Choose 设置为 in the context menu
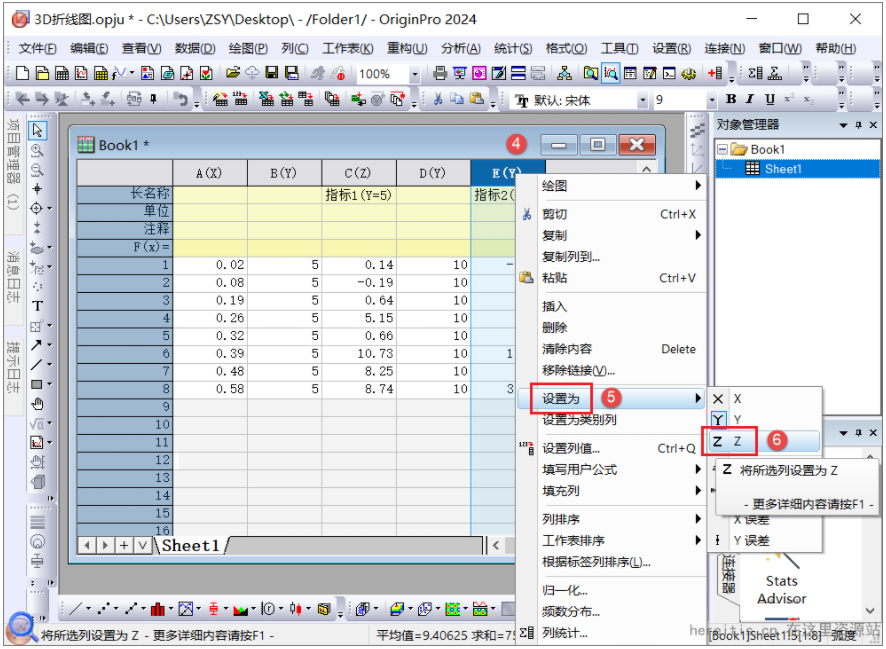Viewport: 886px width, 649px height. [x=611, y=399]
